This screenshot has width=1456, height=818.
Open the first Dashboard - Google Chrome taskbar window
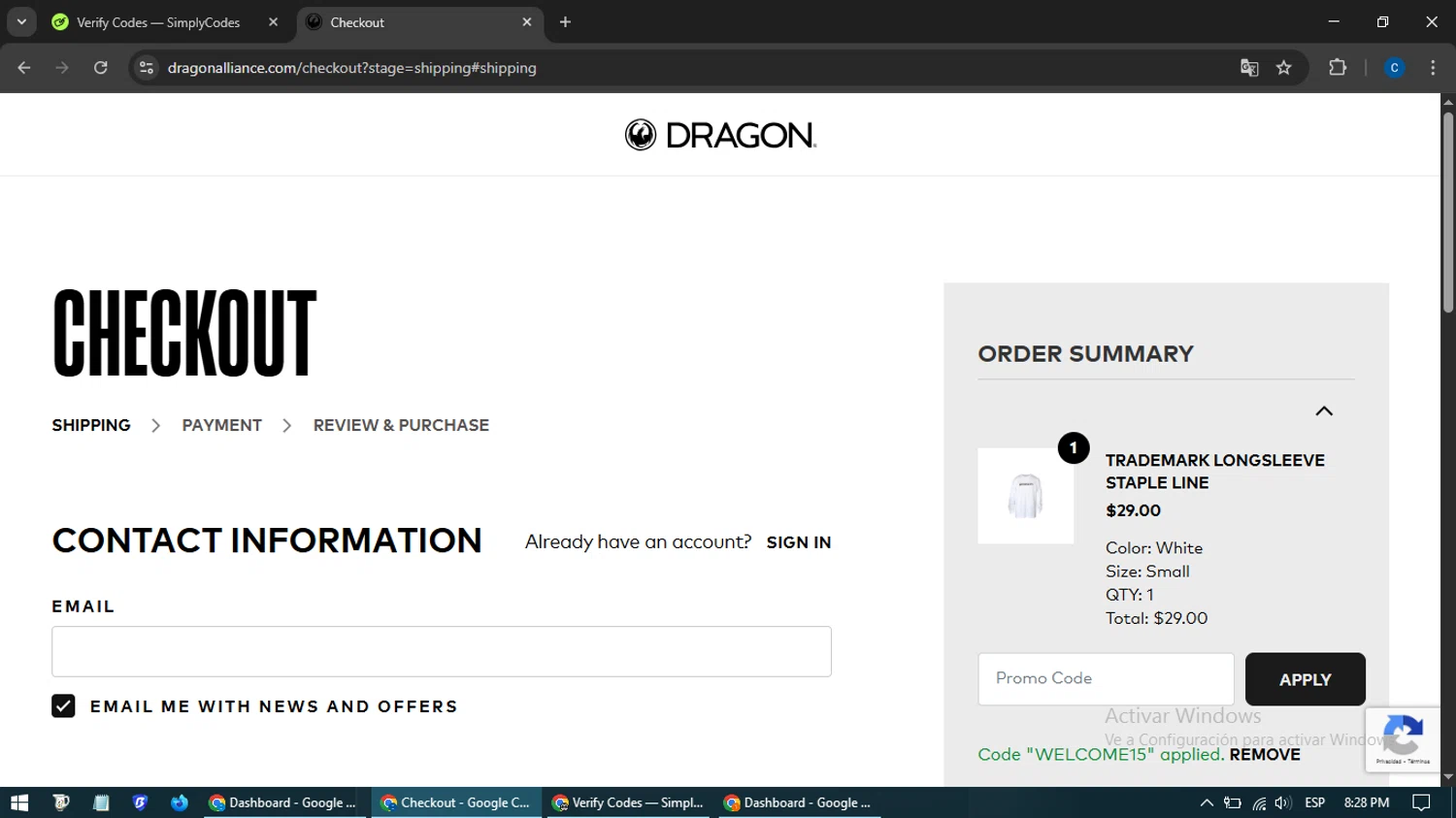click(285, 802)
